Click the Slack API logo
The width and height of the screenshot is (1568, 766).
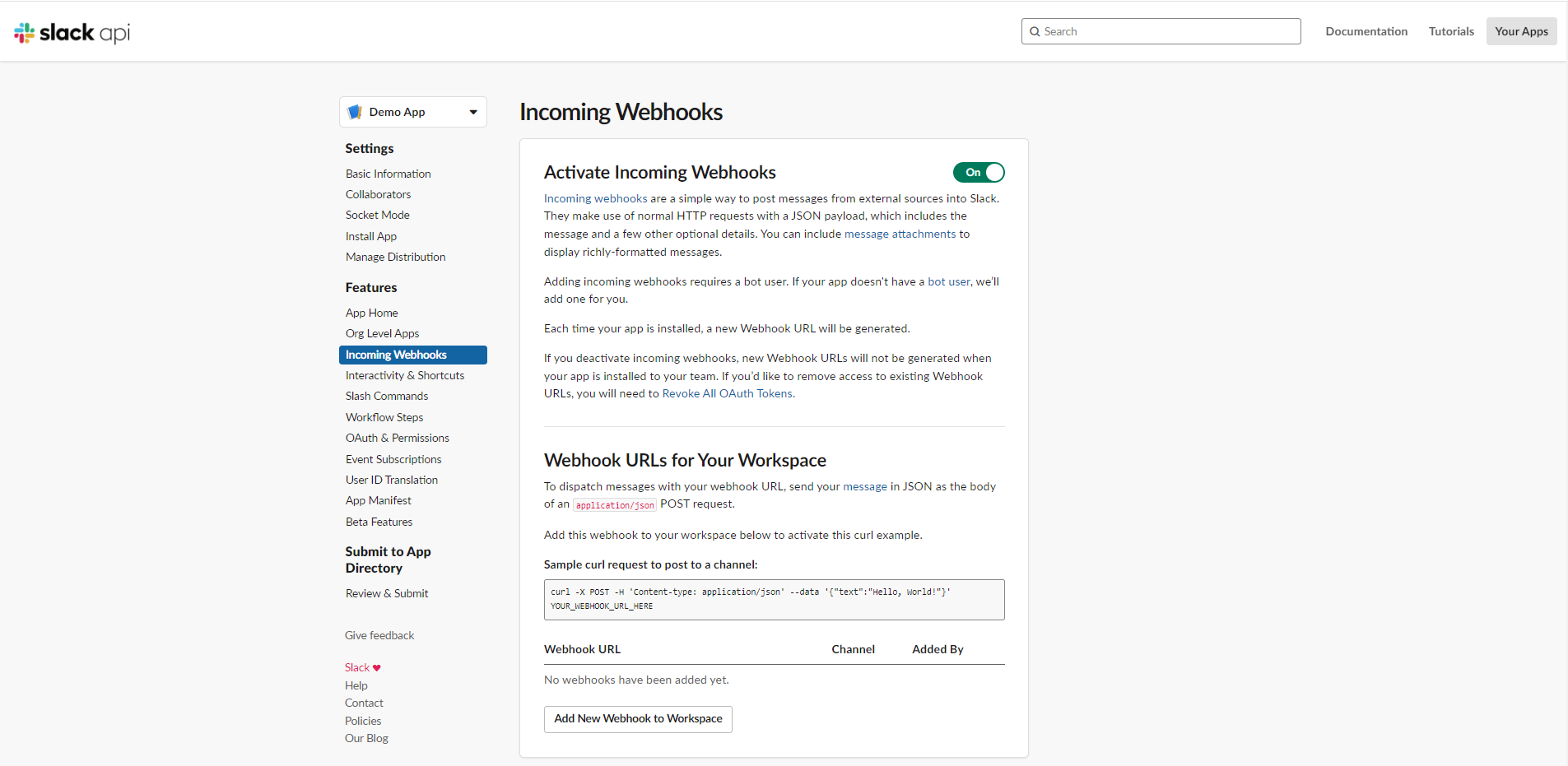coord(72,32)
